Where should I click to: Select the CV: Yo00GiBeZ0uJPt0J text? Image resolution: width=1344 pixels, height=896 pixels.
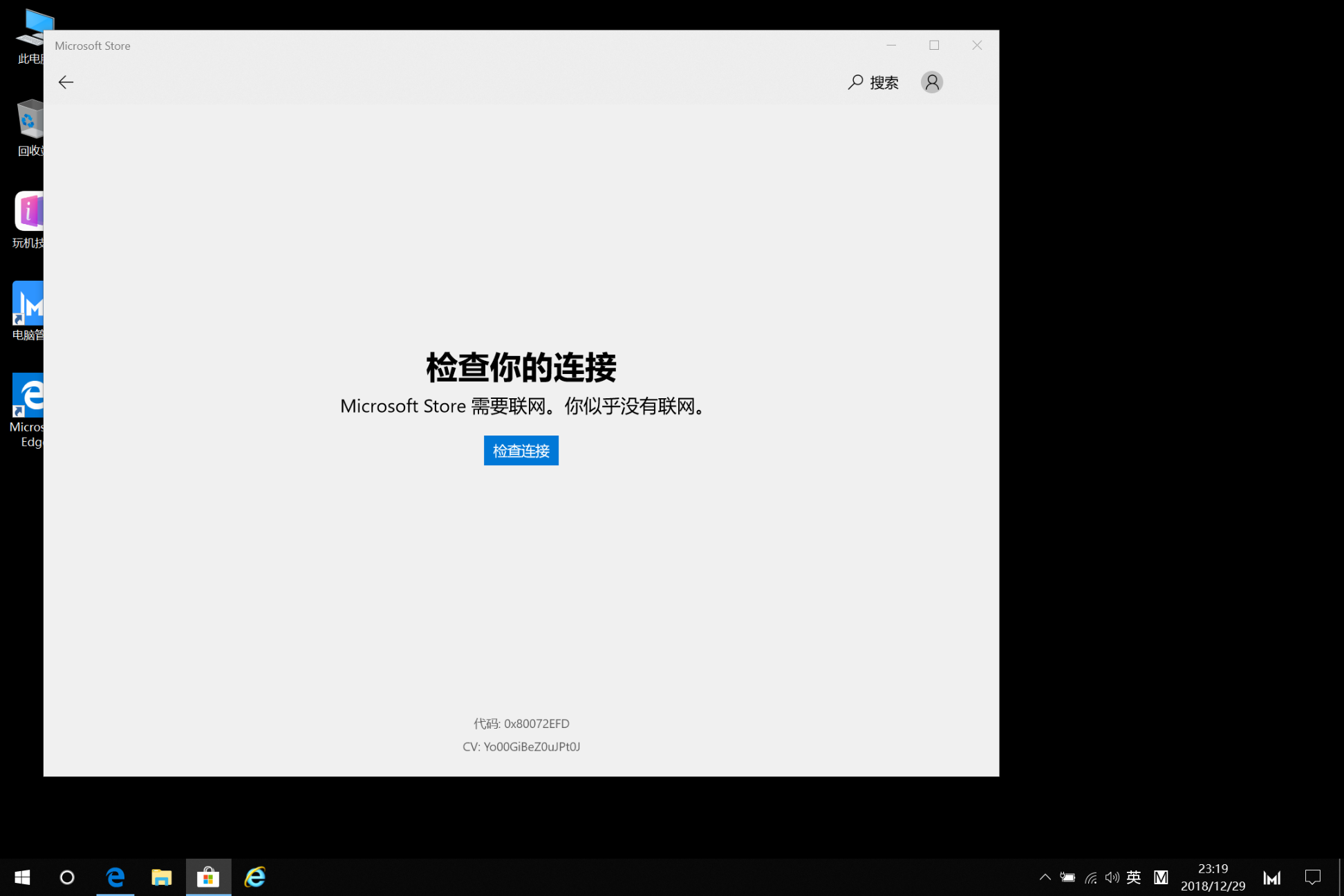point(521,747)
